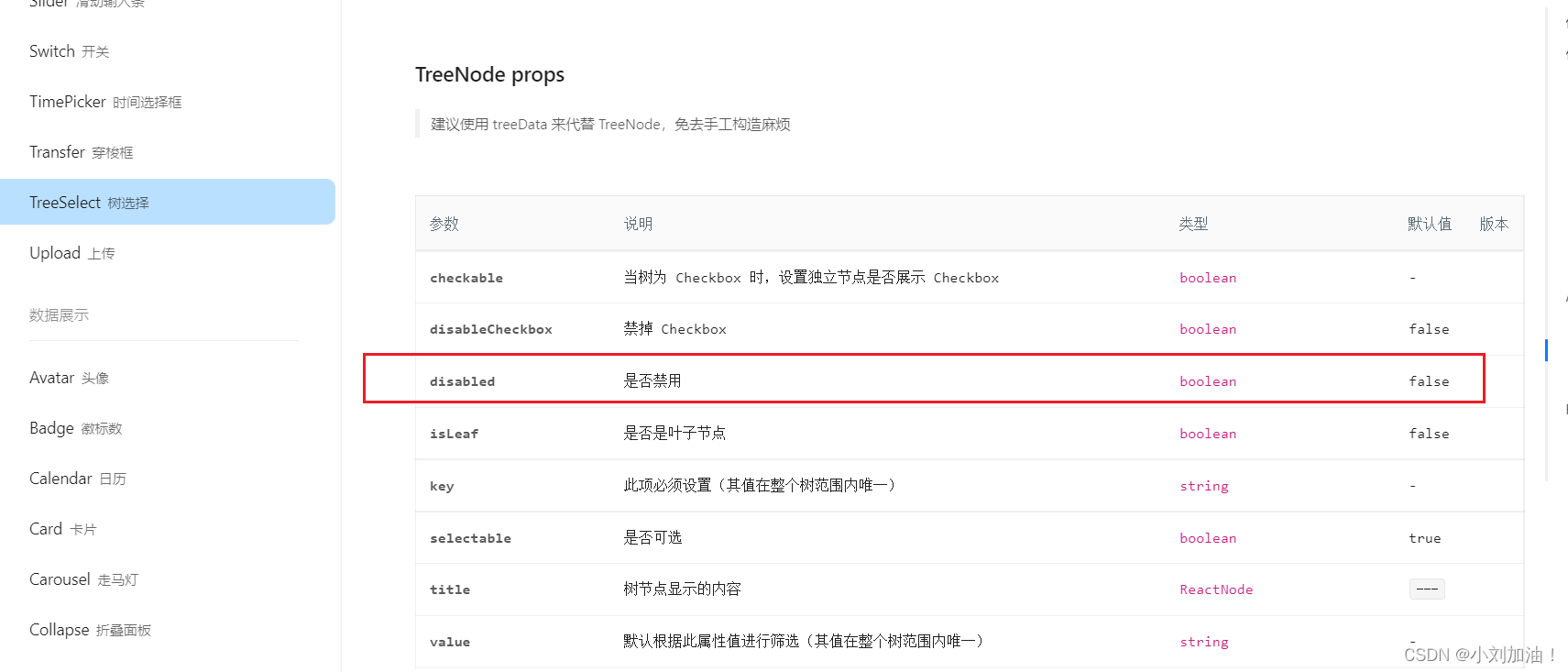This screenshot has height=672, width=1568.
Task: Click the TreeNode props heading
Action: [x=489, y=74]
